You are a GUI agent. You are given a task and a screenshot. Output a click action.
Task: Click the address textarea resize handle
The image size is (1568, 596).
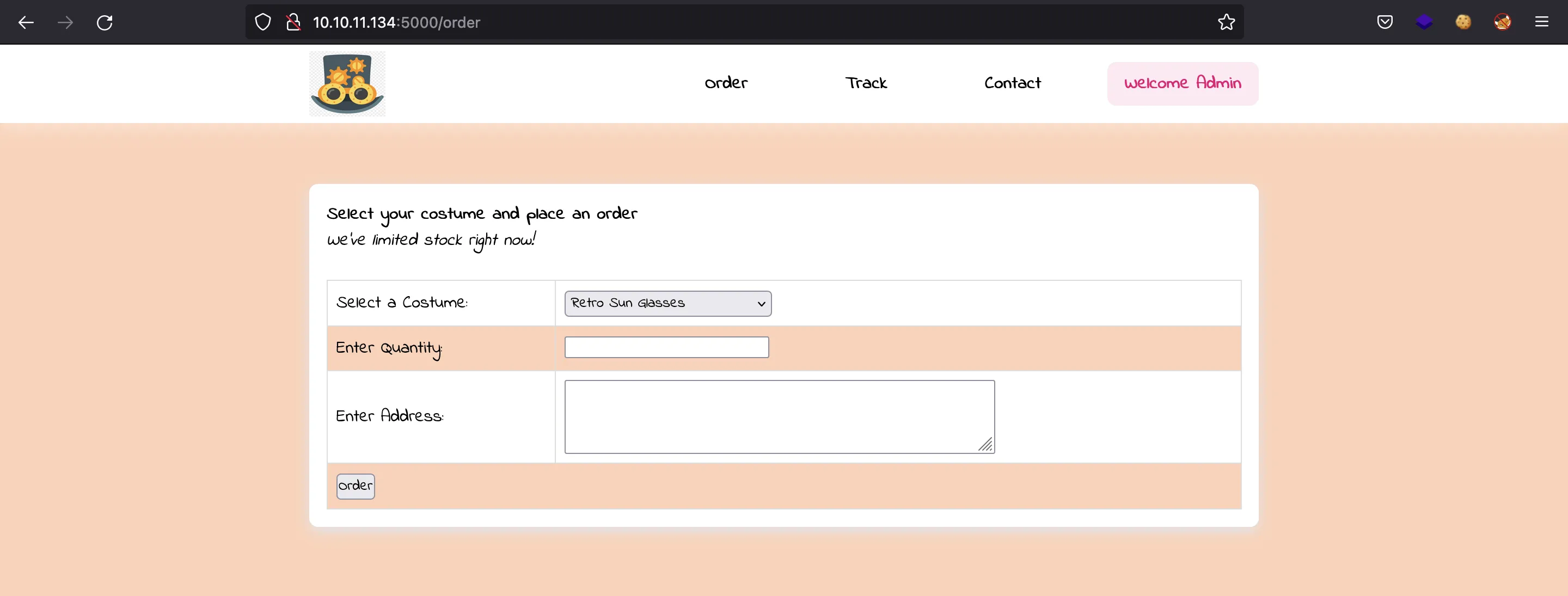click(x=985, y=445)
